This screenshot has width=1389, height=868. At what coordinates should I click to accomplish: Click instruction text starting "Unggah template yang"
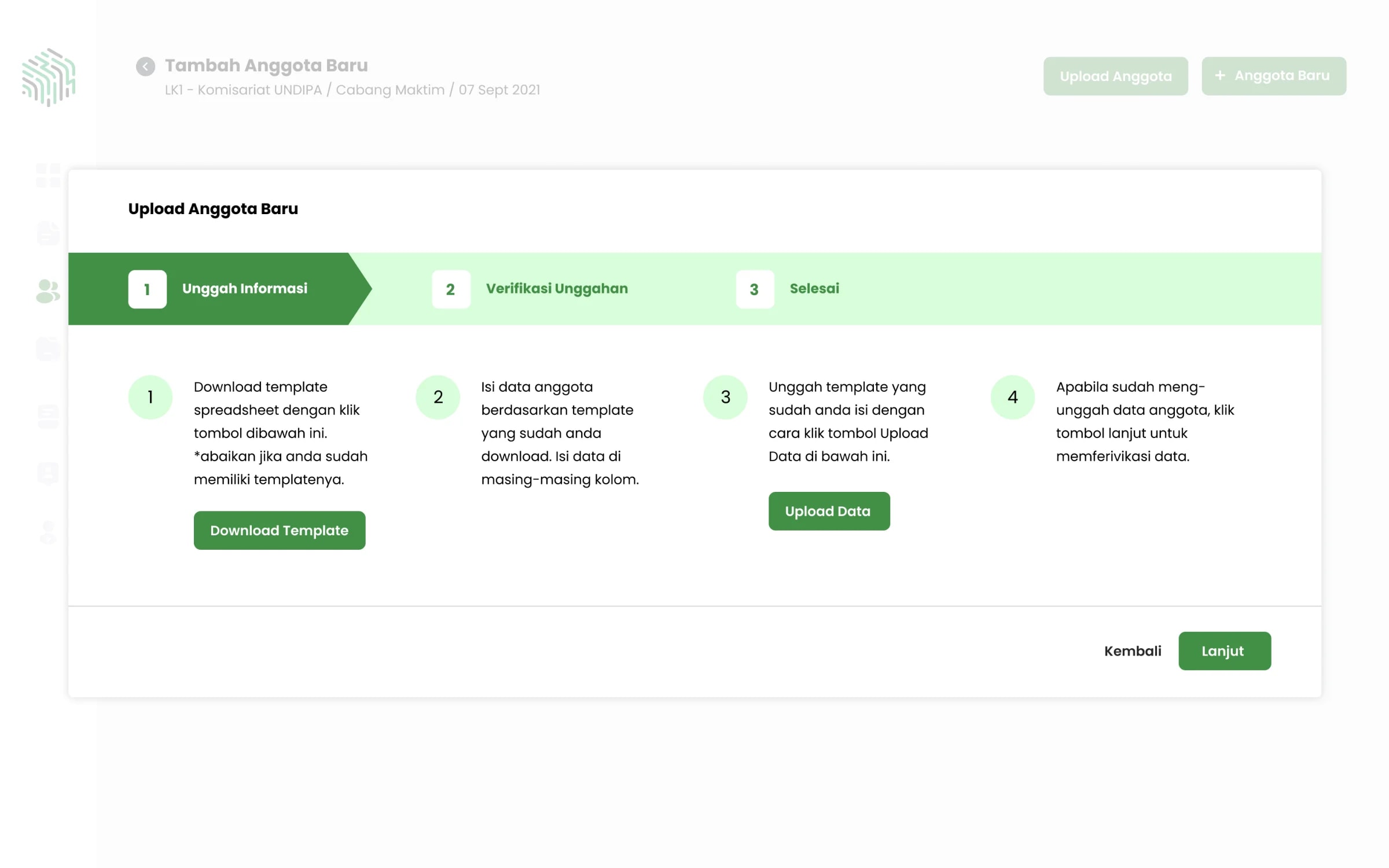point(848,421)
